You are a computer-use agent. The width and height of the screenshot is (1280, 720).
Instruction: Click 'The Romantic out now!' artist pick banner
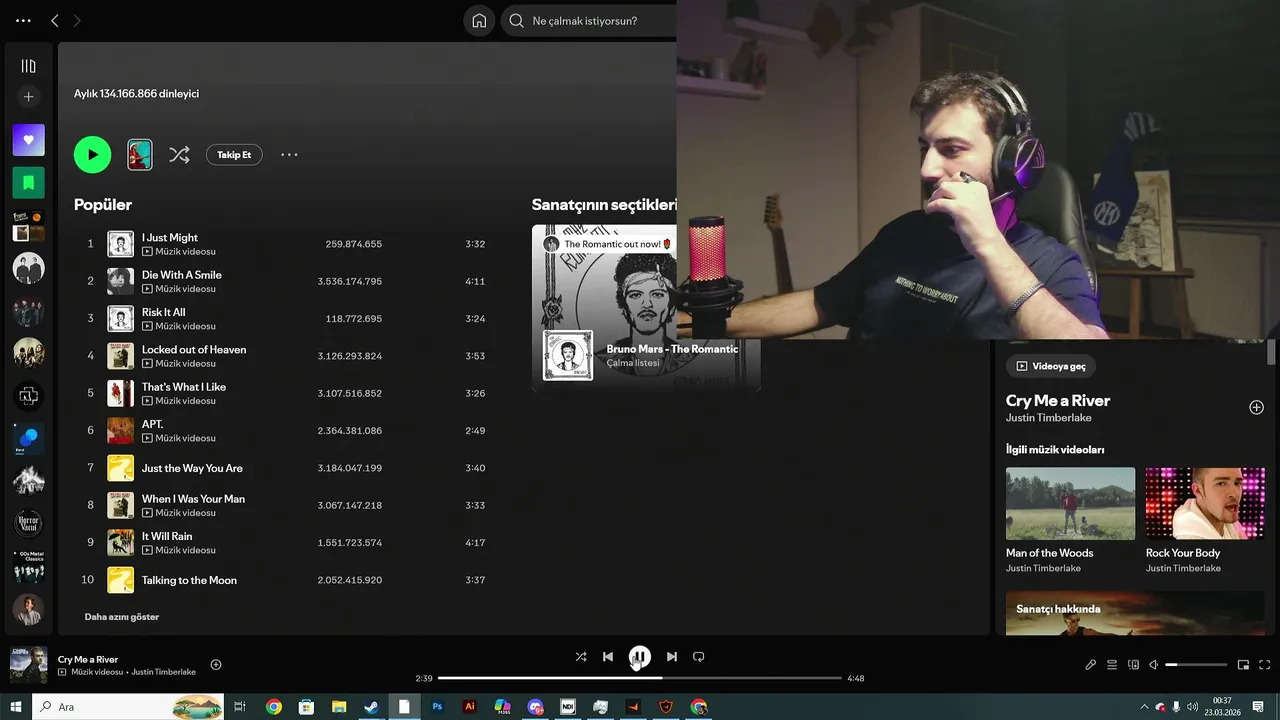pos(608,244)
